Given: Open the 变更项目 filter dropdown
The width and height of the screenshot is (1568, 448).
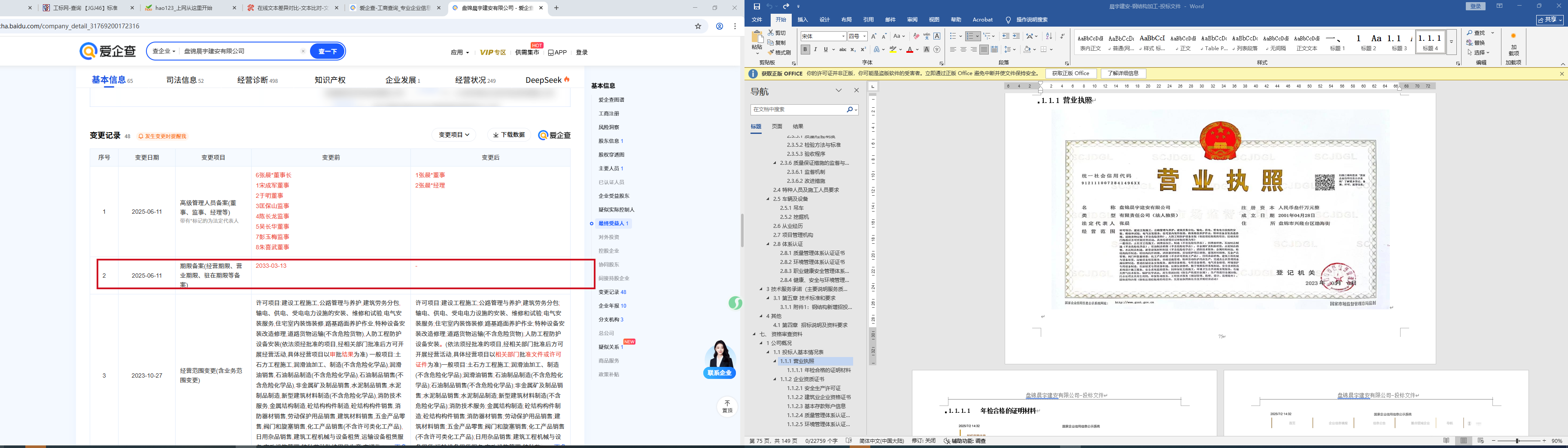Looking at the screenshot, I should (x=454, y=135).
